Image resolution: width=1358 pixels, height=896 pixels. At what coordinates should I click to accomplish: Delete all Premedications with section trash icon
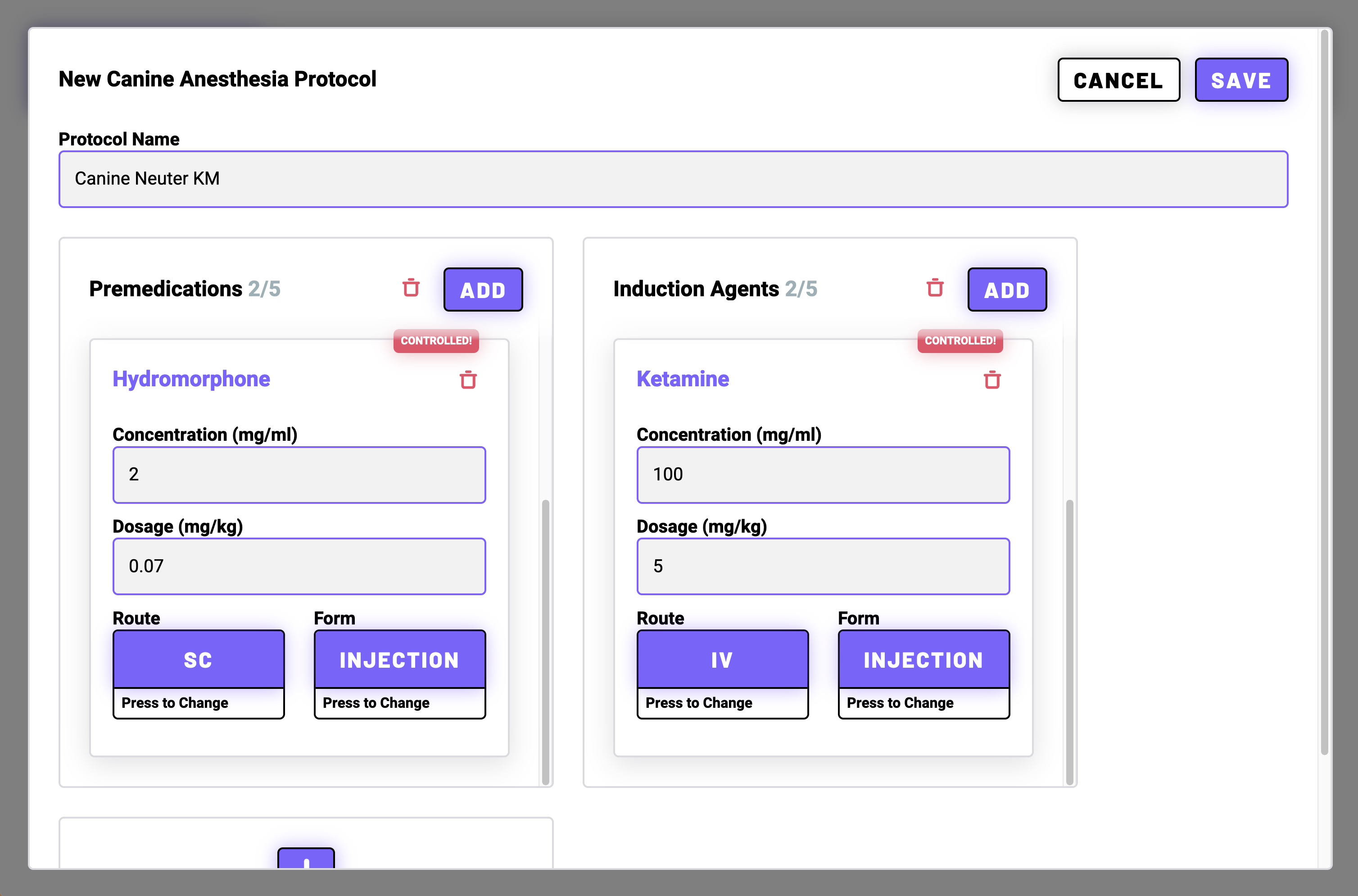click(411, 288)
